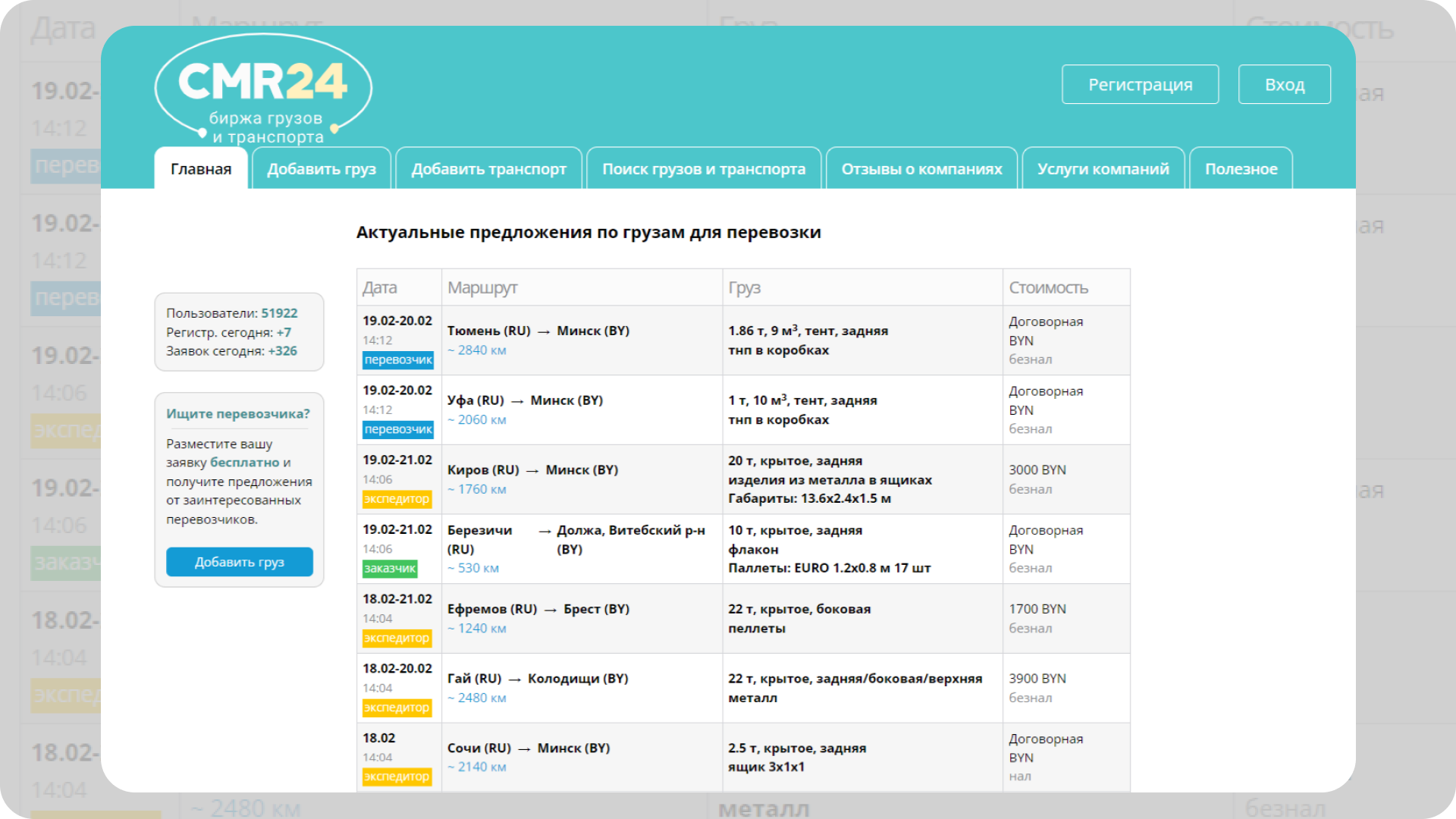Screen dimensions: 1456x819
Task: Open the Гай (RU) → Колодищи route
Action: tap(537, 679)
